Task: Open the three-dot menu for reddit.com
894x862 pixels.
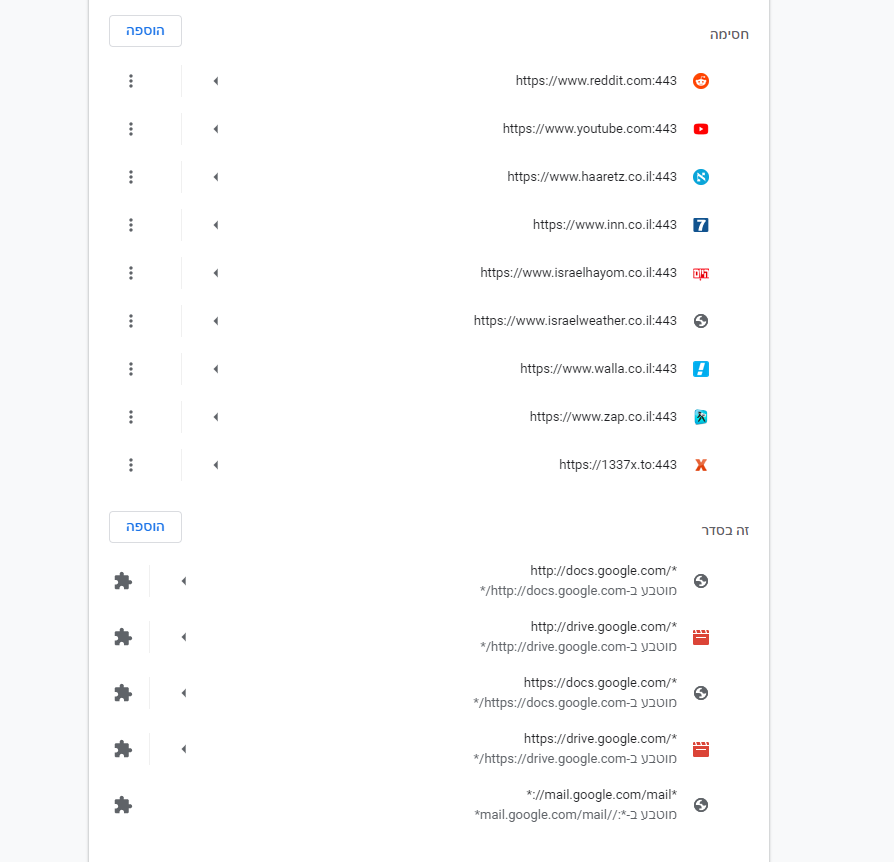Action: (x=131, y=81)
